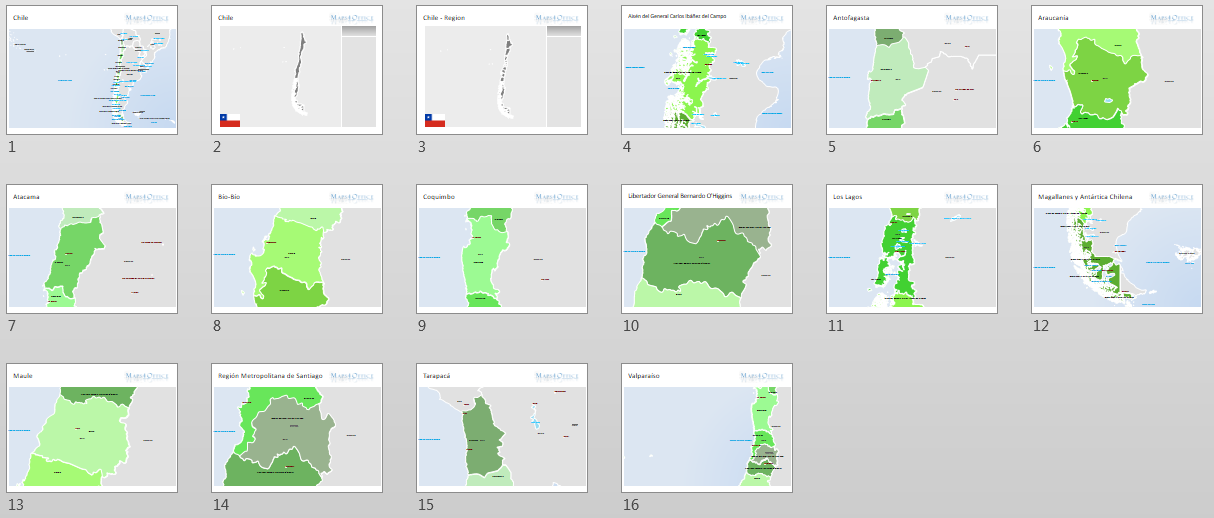Select Región Metropolitana de Santiago slide

(297, 428)
